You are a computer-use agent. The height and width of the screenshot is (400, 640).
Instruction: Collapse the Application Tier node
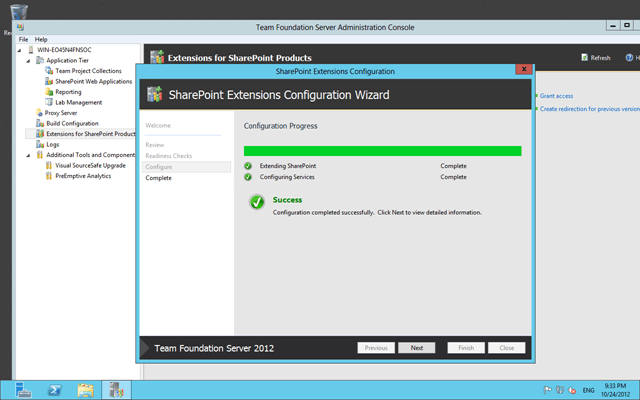tap(28, 60)
